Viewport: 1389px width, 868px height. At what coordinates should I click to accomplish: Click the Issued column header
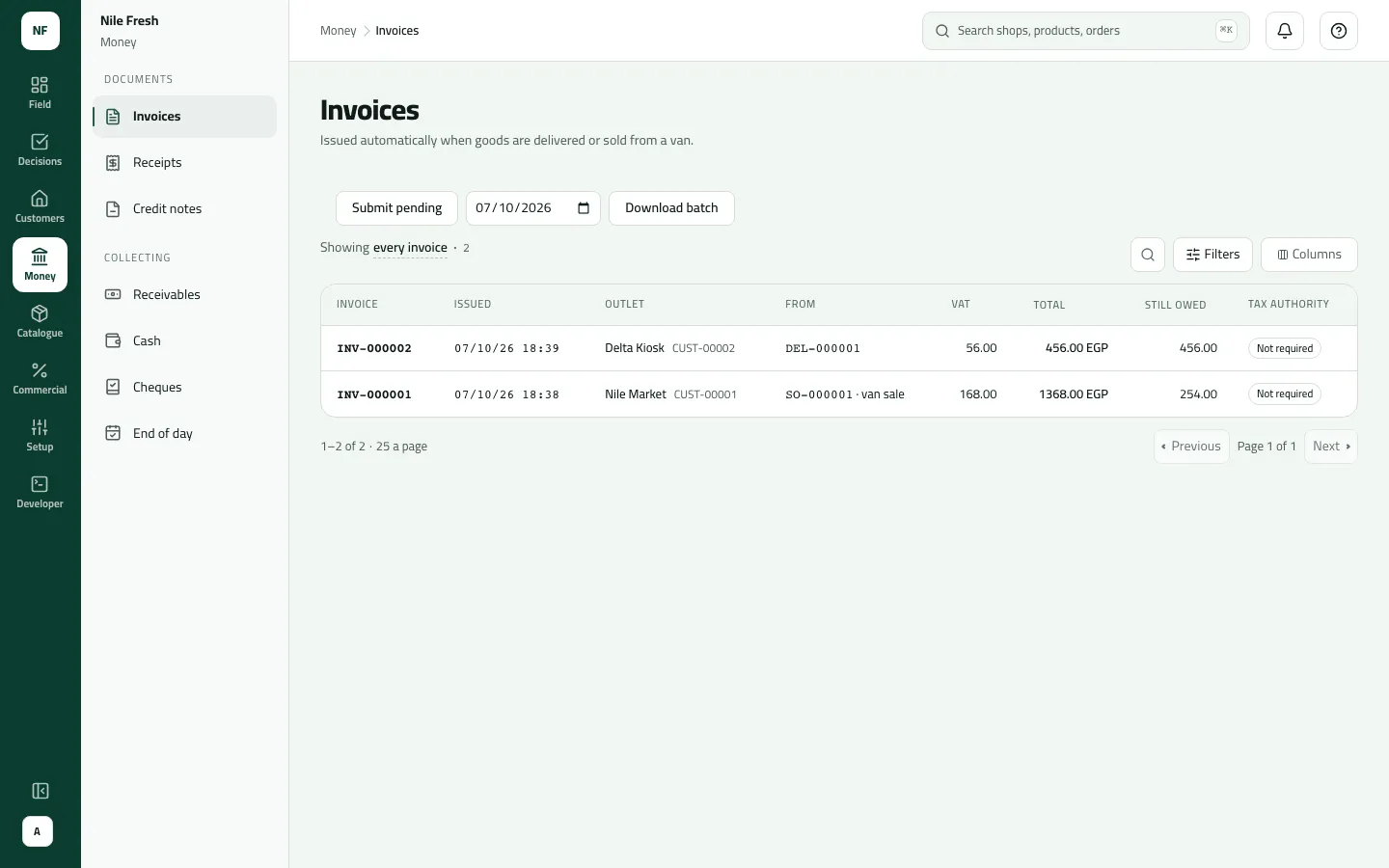(473, 305)
